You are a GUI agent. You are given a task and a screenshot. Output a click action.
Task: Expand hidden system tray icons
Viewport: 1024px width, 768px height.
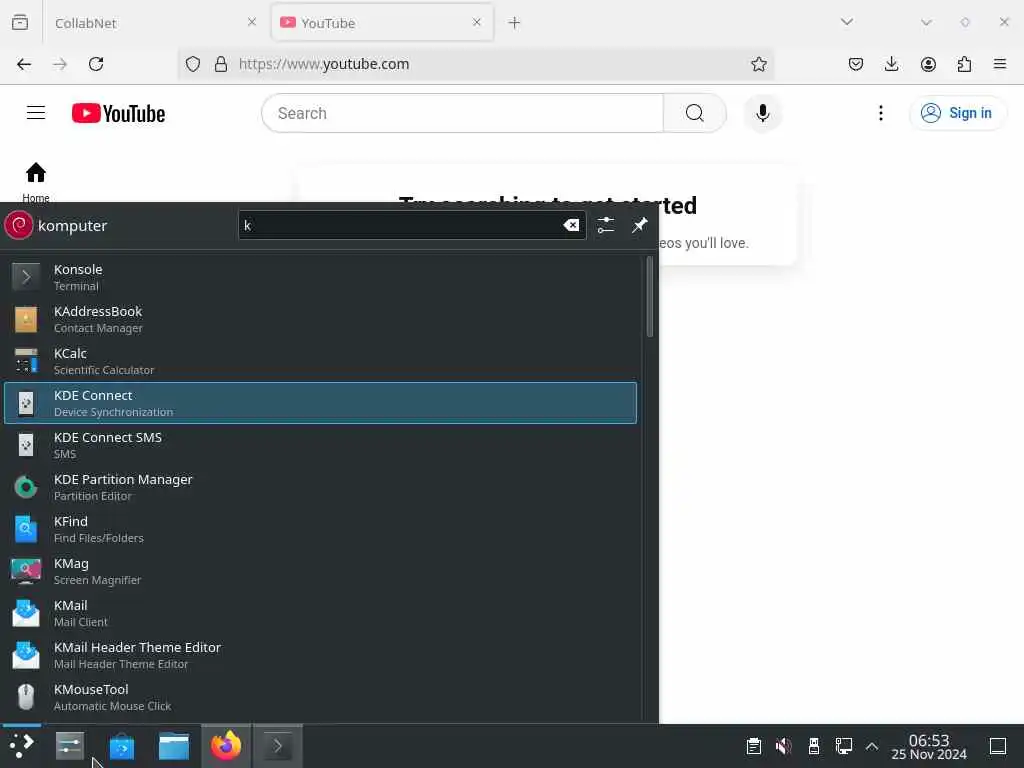tap(872, 746)
